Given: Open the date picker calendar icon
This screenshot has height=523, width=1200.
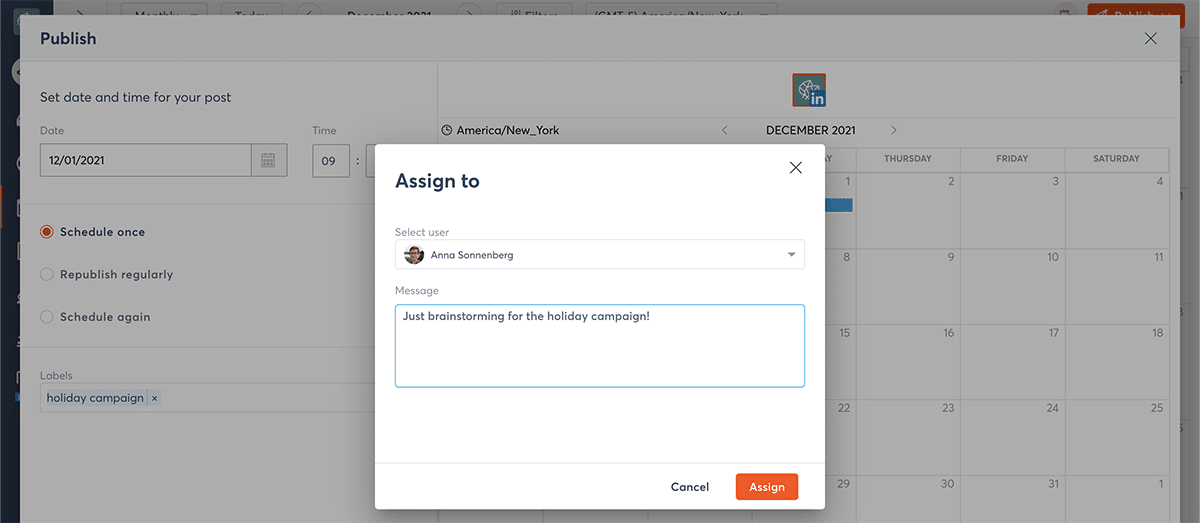Looking at the screenshot, I should pos(268,160).
